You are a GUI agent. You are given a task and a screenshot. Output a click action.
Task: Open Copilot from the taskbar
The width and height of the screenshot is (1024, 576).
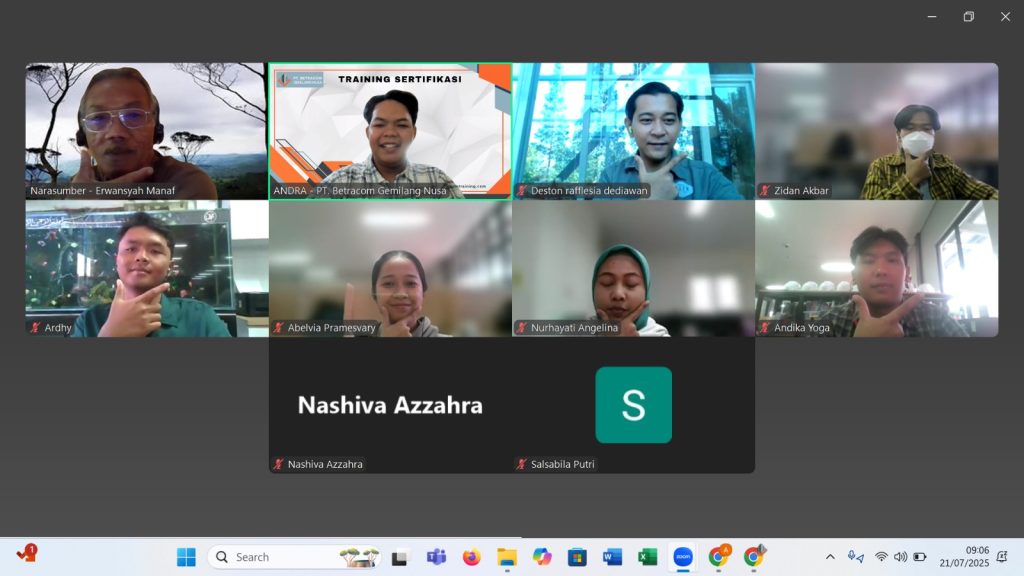(x=541, y=557)
